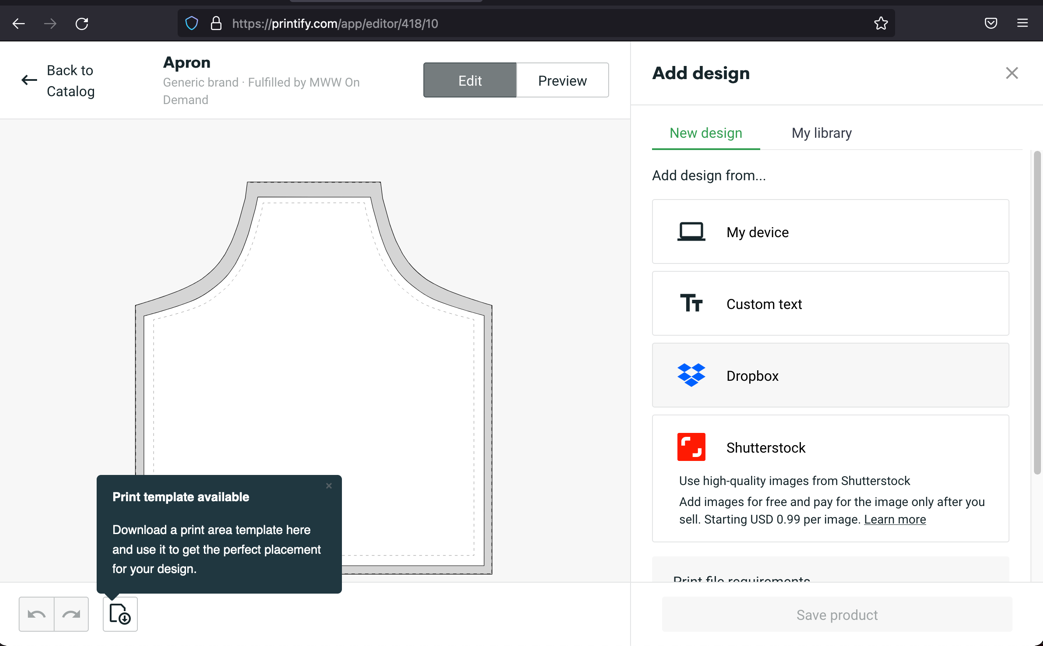Upload a design from My device
Image resolution: width=1043 pixels, height=646 pixels.
click(x=830, y=232)
